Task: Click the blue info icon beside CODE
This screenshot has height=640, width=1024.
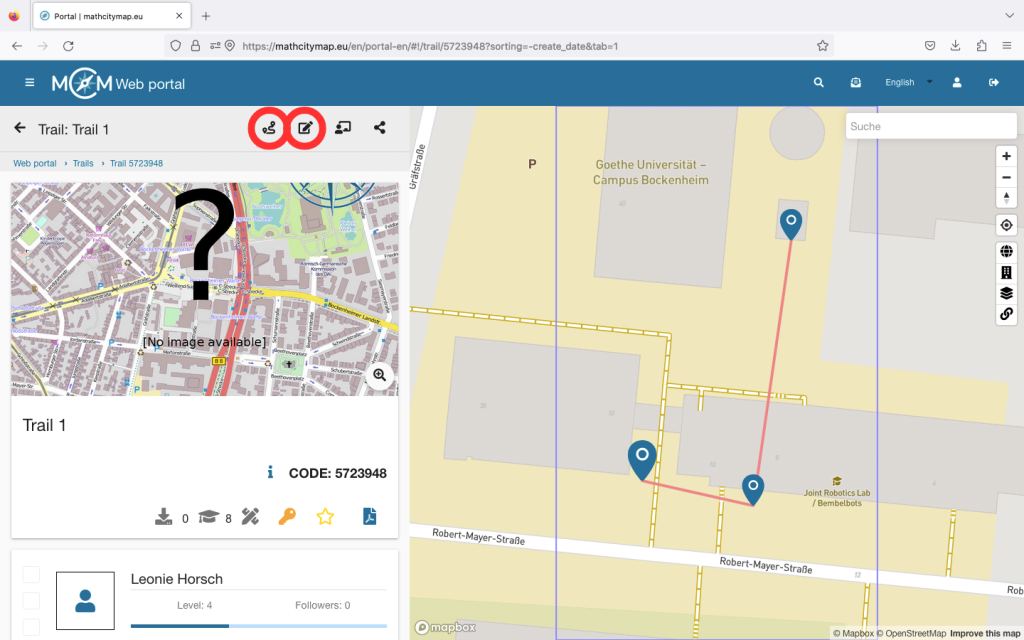Action: pyautogui.click(x=270, y=473)
